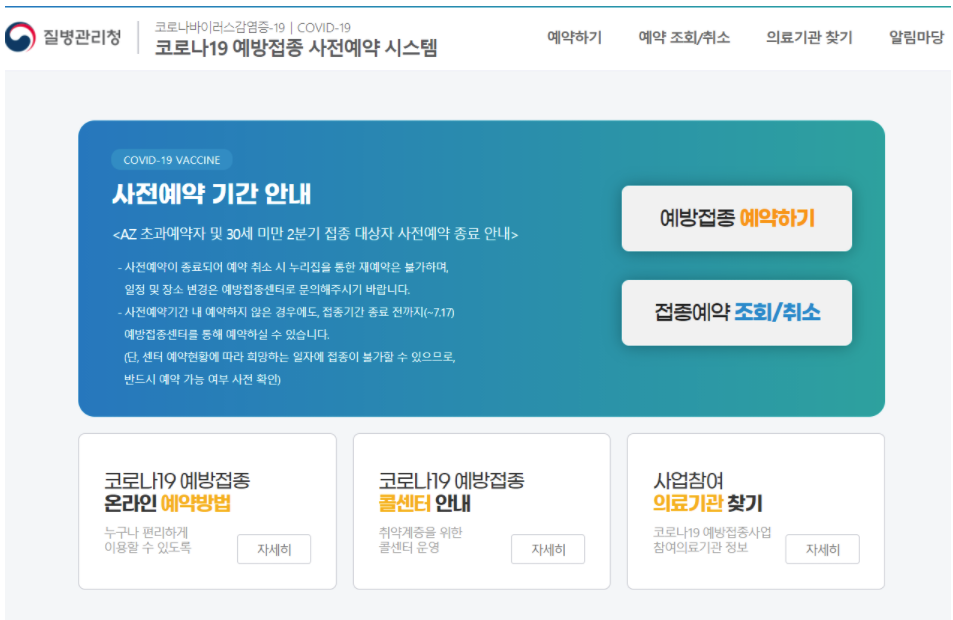Click 누구나 편리하게 이용할 수 있도록 text
Viewport: 953px width, 620px height.
point(148,540)
